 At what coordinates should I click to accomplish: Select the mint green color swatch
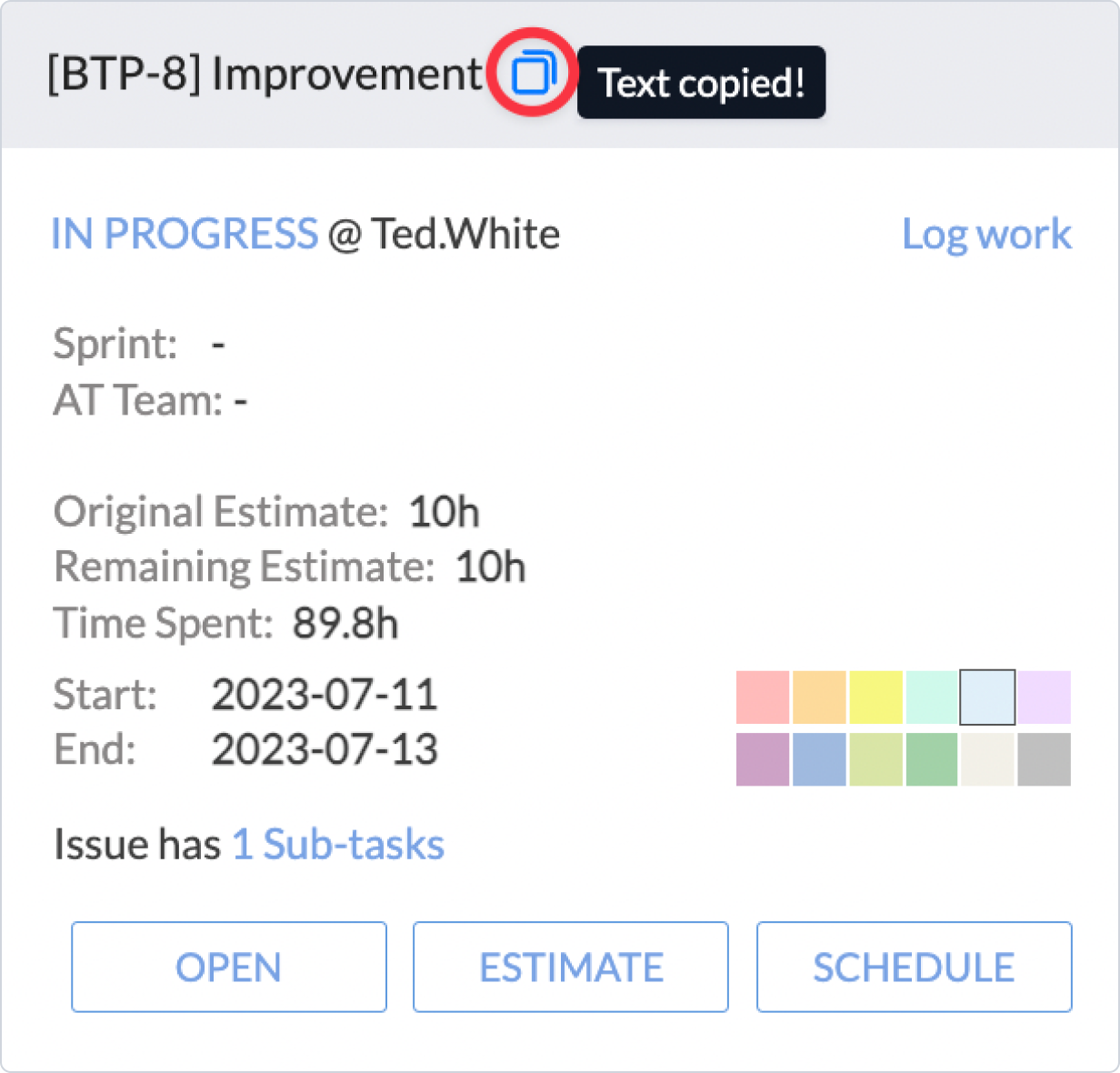click(932, 697)
